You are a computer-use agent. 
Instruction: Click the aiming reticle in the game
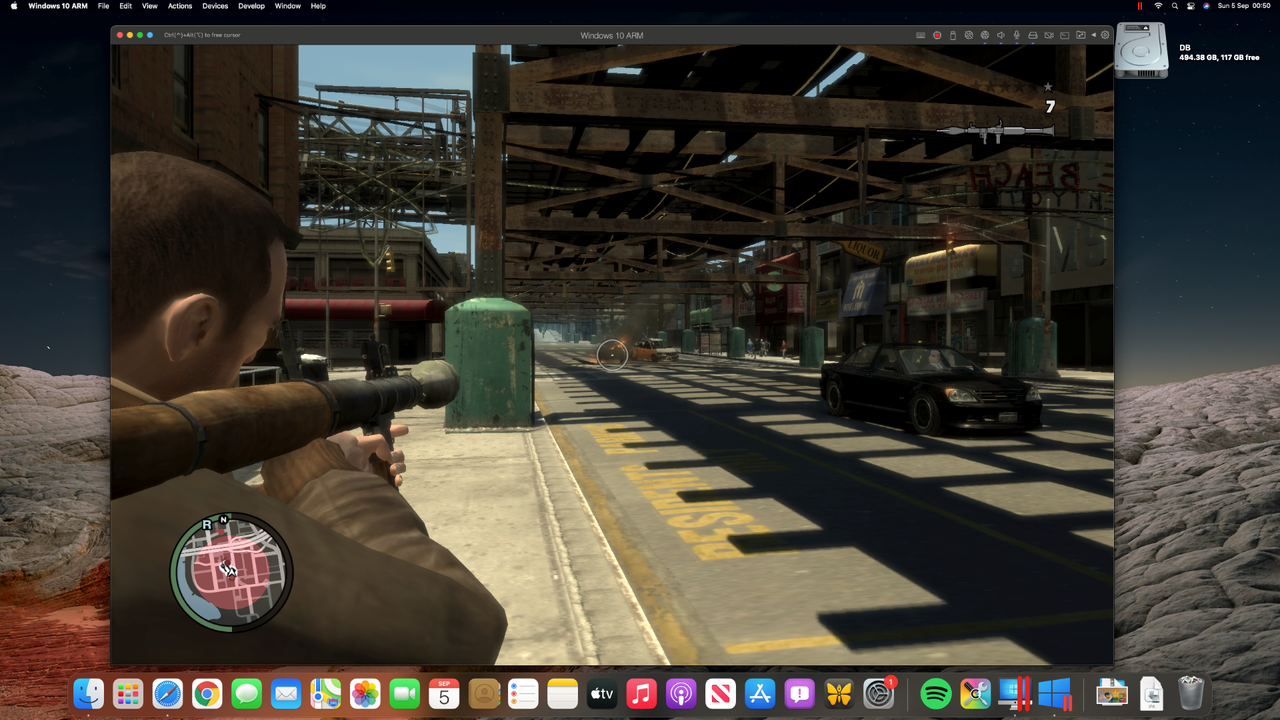click(x=612, y=355)
